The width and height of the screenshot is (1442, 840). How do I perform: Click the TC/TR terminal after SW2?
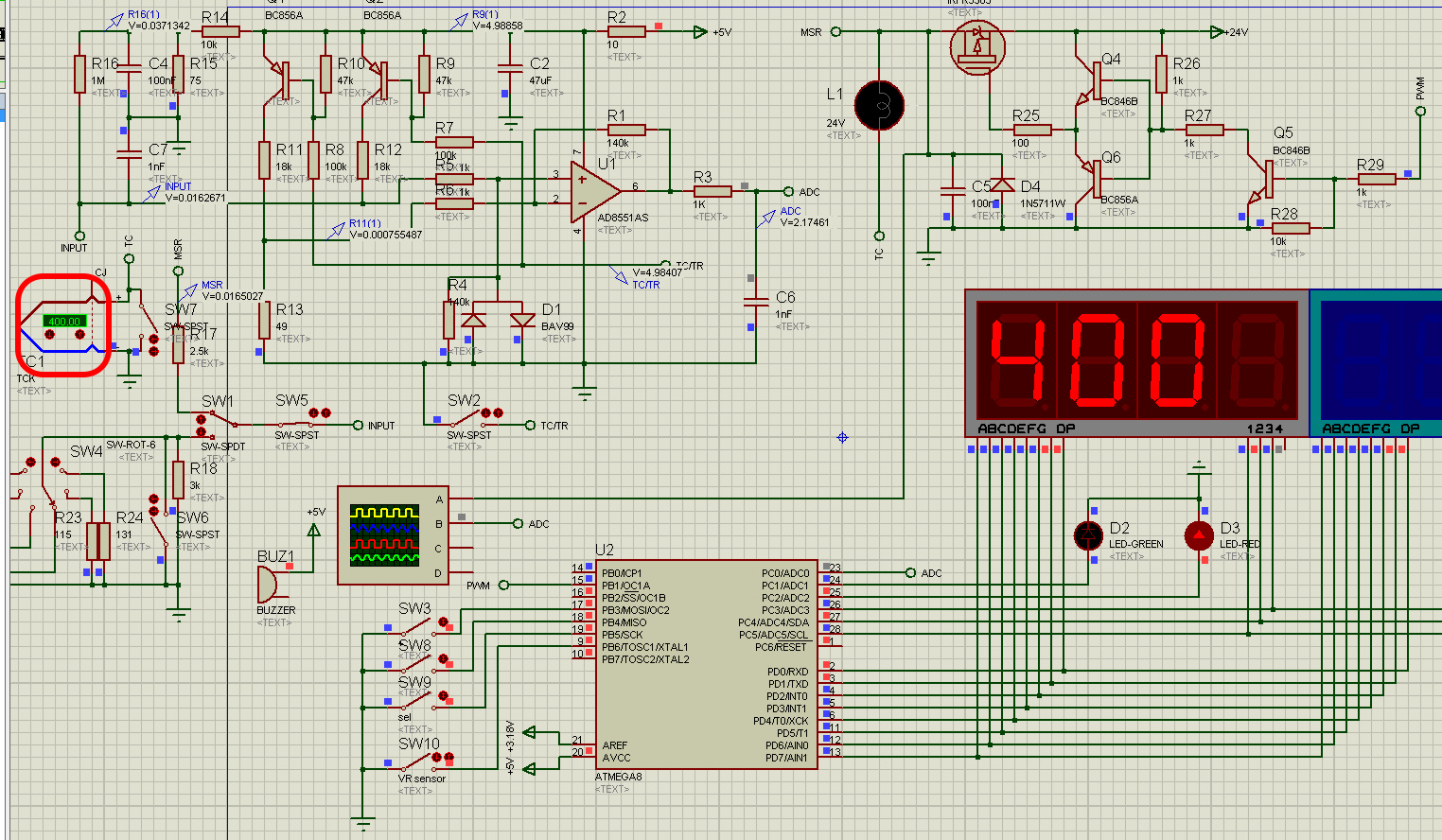point(530,426)
